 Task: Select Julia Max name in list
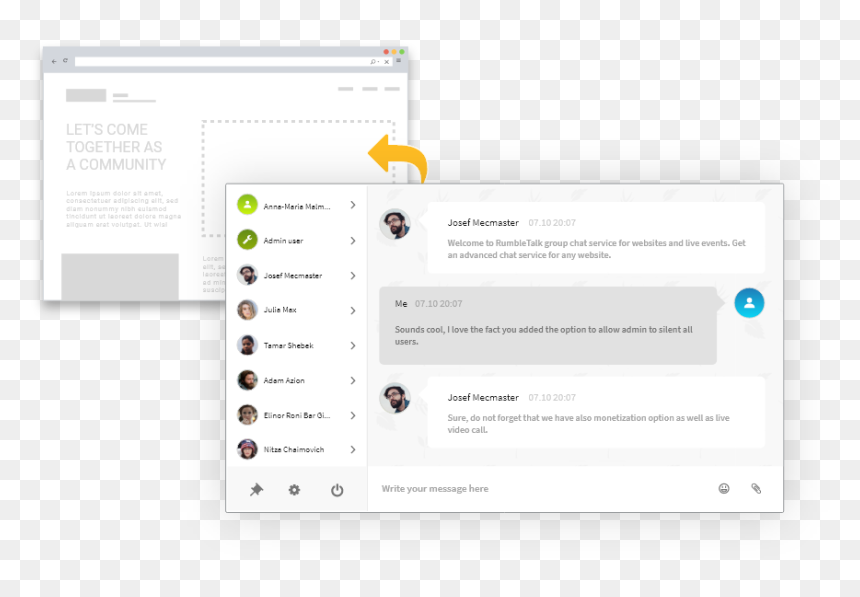(x=280, y=310)
